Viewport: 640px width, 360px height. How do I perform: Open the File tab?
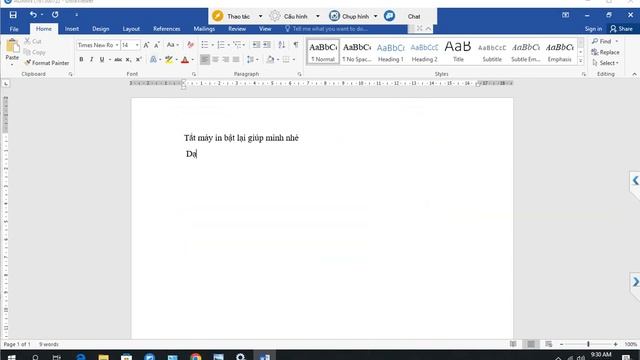click(14, 29)
